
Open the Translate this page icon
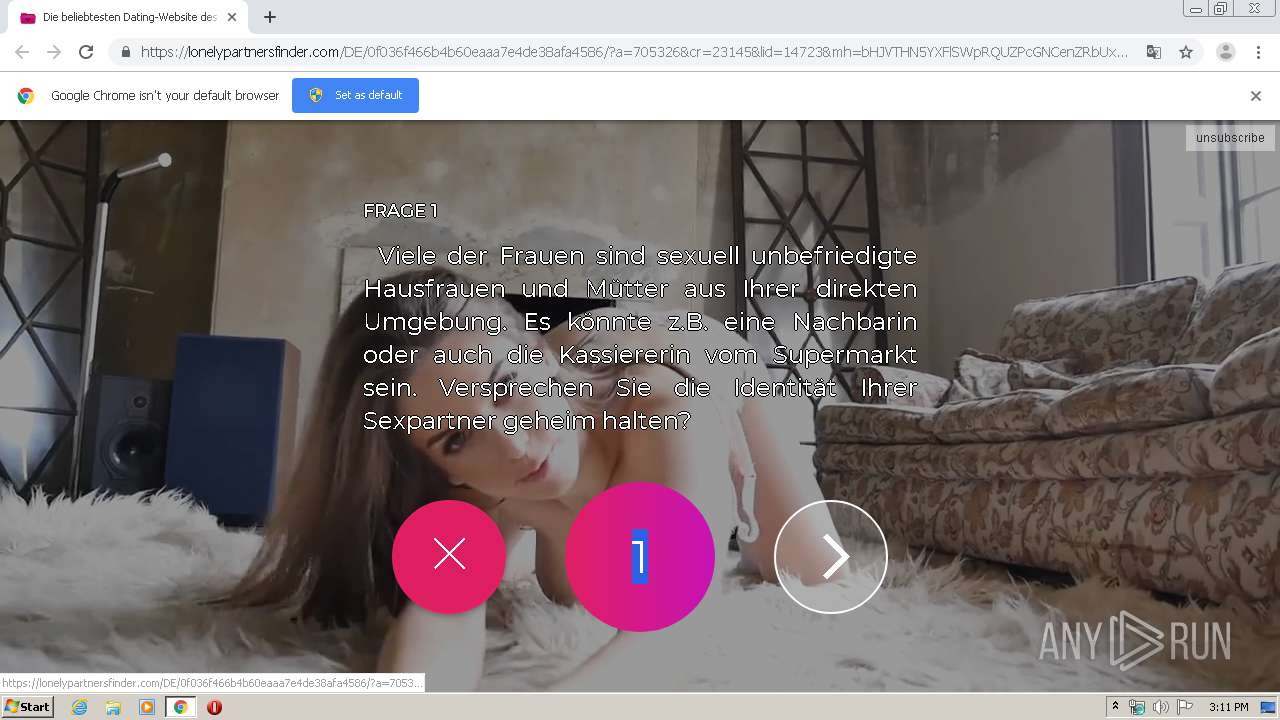(1154, 52)
